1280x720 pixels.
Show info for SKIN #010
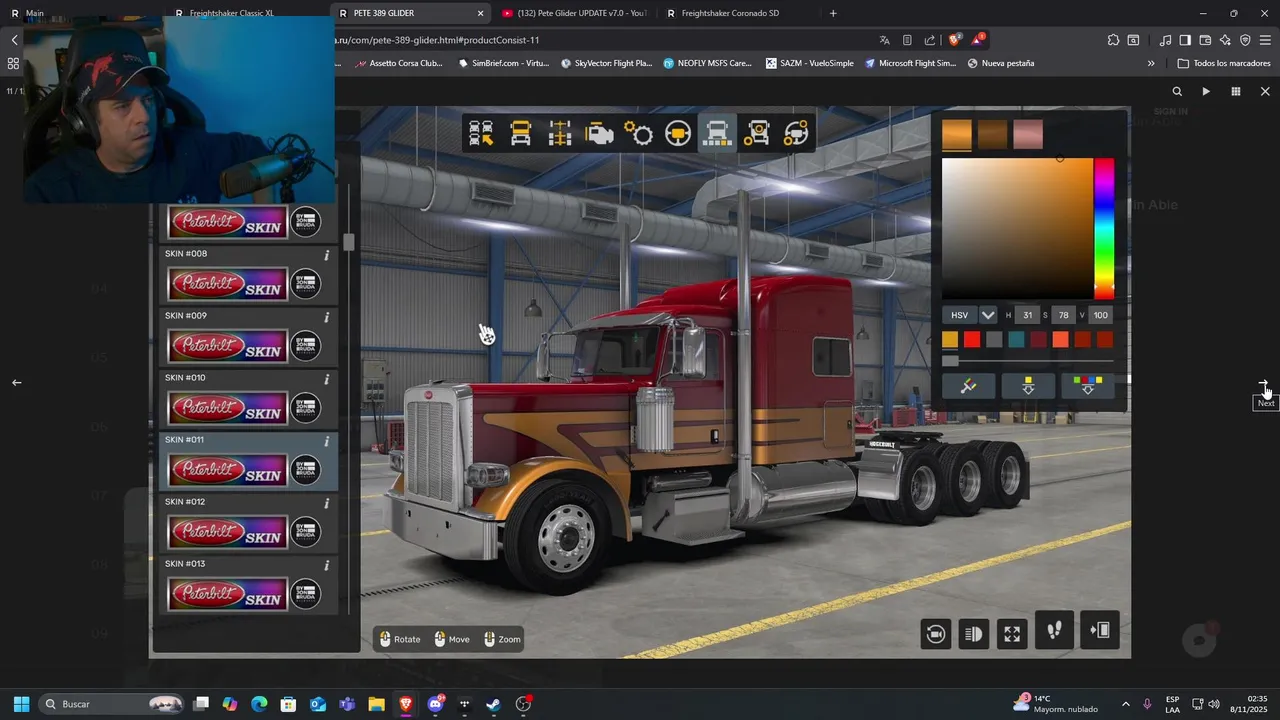click(x=326, y=379)
